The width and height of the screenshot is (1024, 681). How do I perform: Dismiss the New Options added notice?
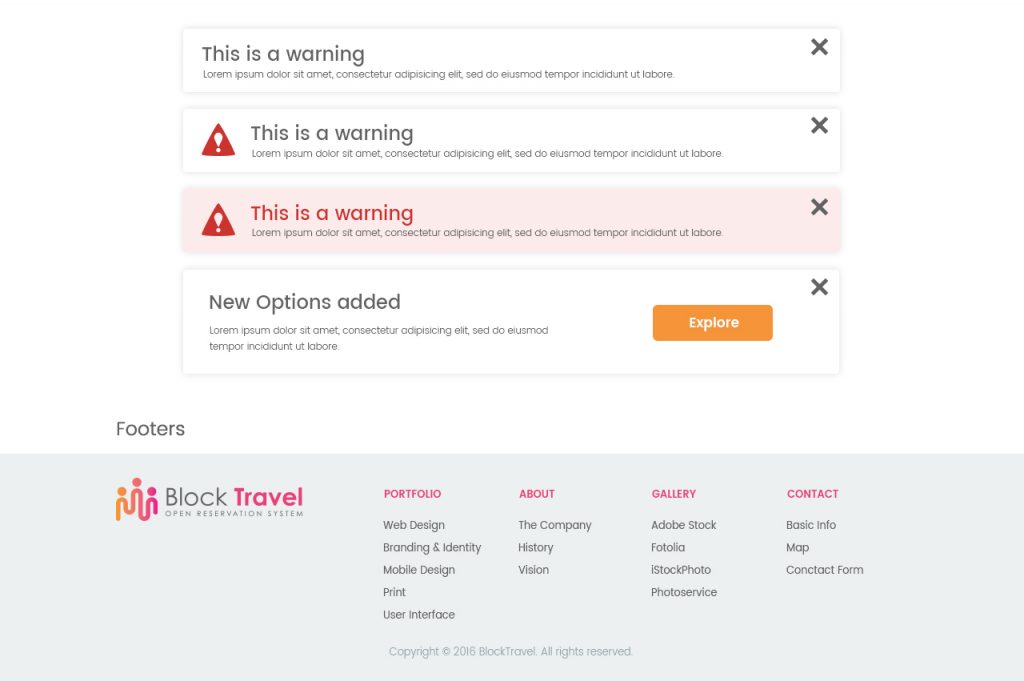click(x=819, y=287)
